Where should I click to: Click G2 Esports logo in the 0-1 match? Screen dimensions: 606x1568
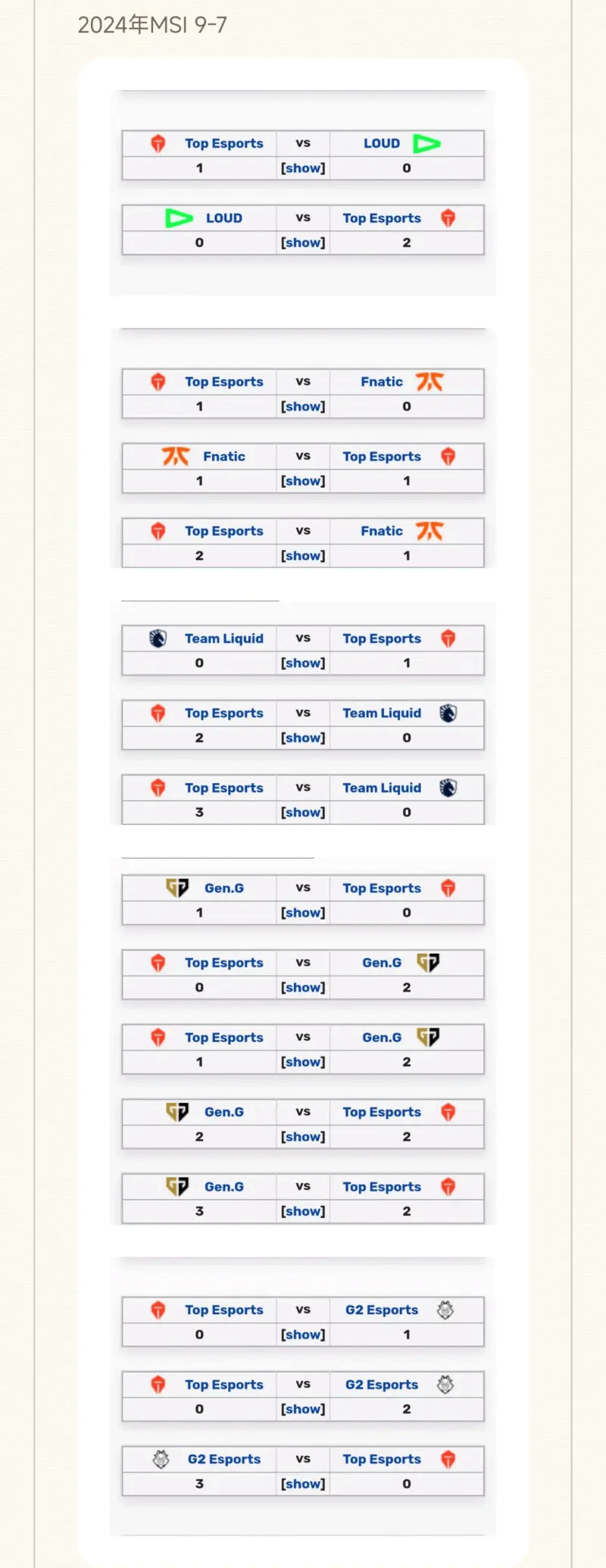445,1310
